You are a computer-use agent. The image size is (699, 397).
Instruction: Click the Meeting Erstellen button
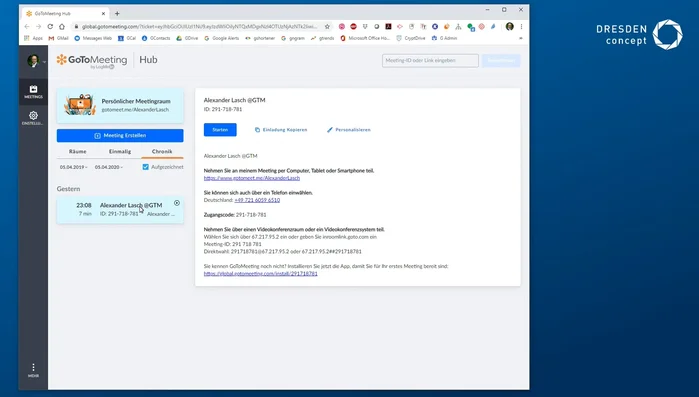120,135
